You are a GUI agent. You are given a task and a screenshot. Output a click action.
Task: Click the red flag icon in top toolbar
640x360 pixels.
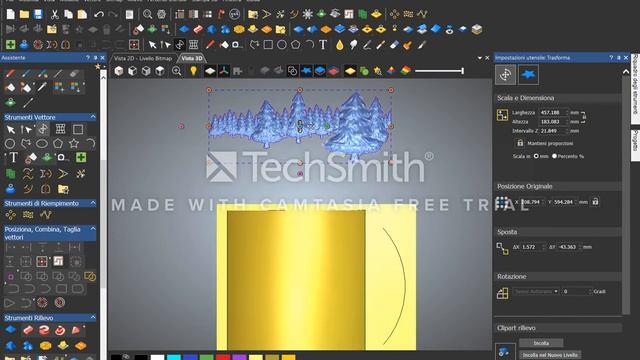[221, 14]
